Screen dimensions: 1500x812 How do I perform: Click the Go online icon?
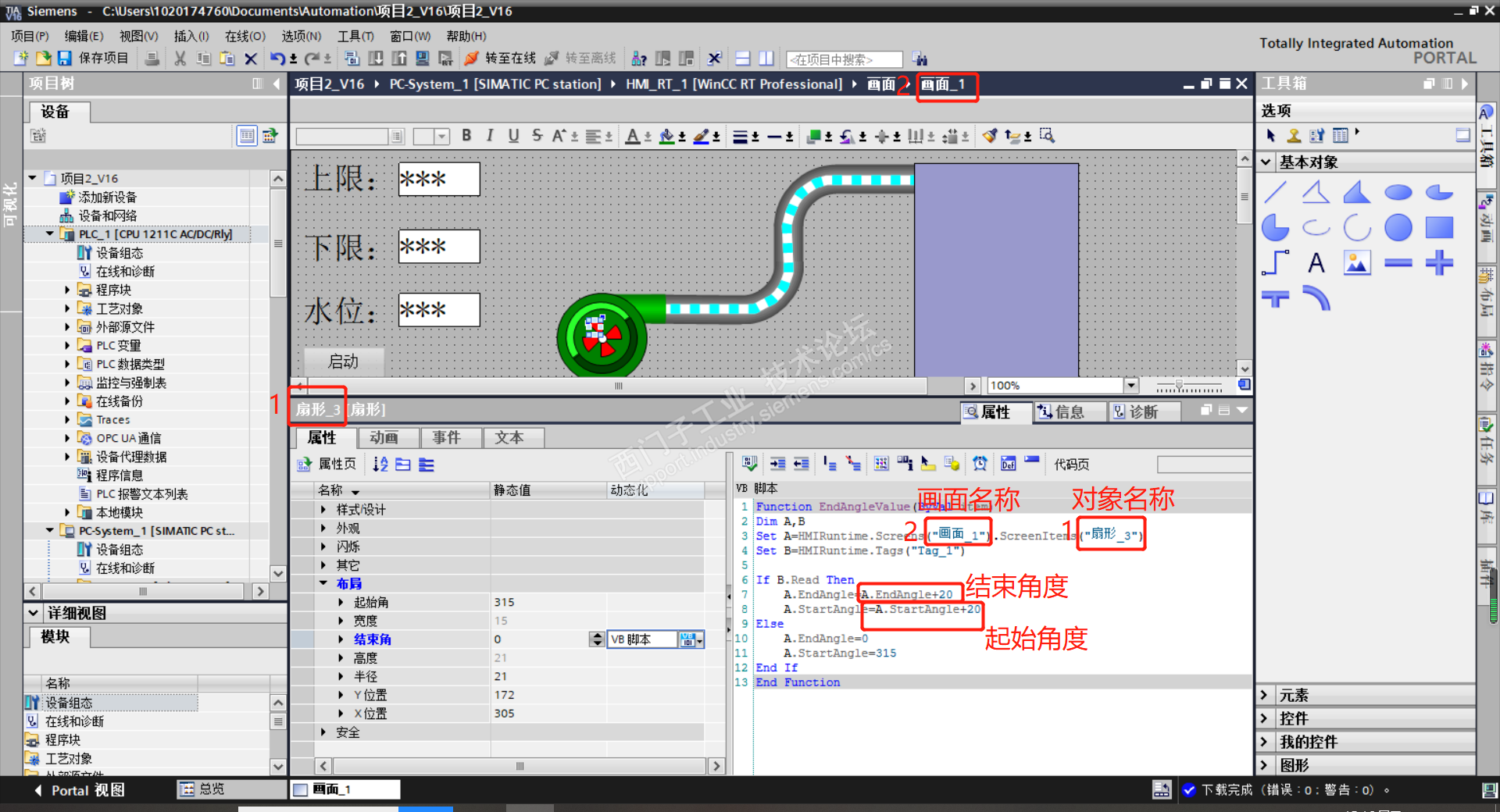click(471, 59)
